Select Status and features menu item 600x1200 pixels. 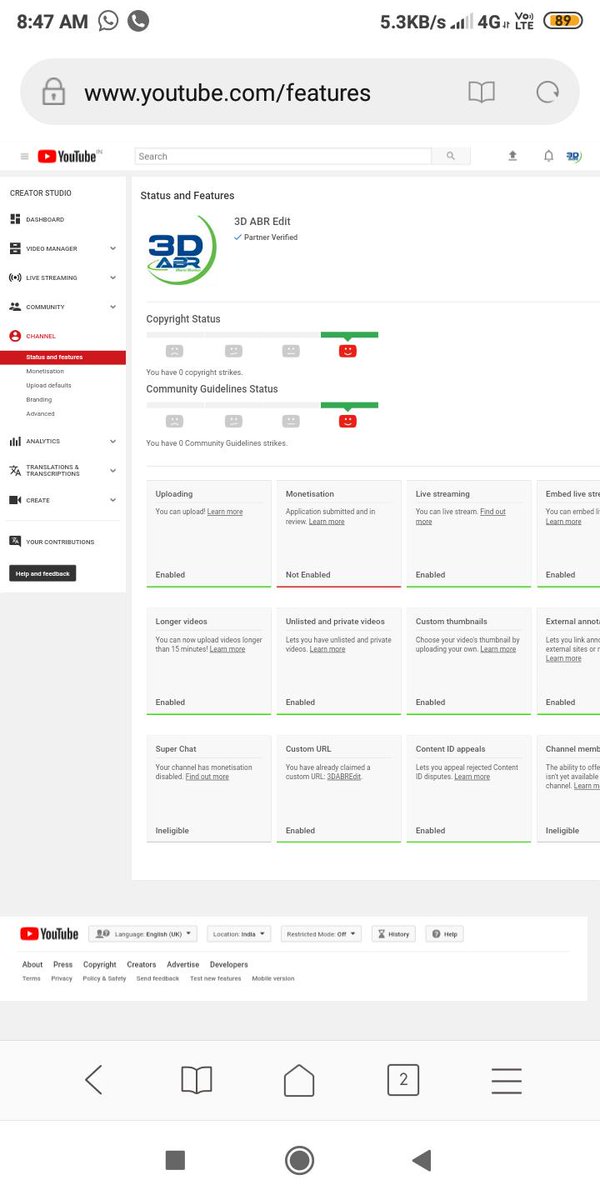[63, 357]
